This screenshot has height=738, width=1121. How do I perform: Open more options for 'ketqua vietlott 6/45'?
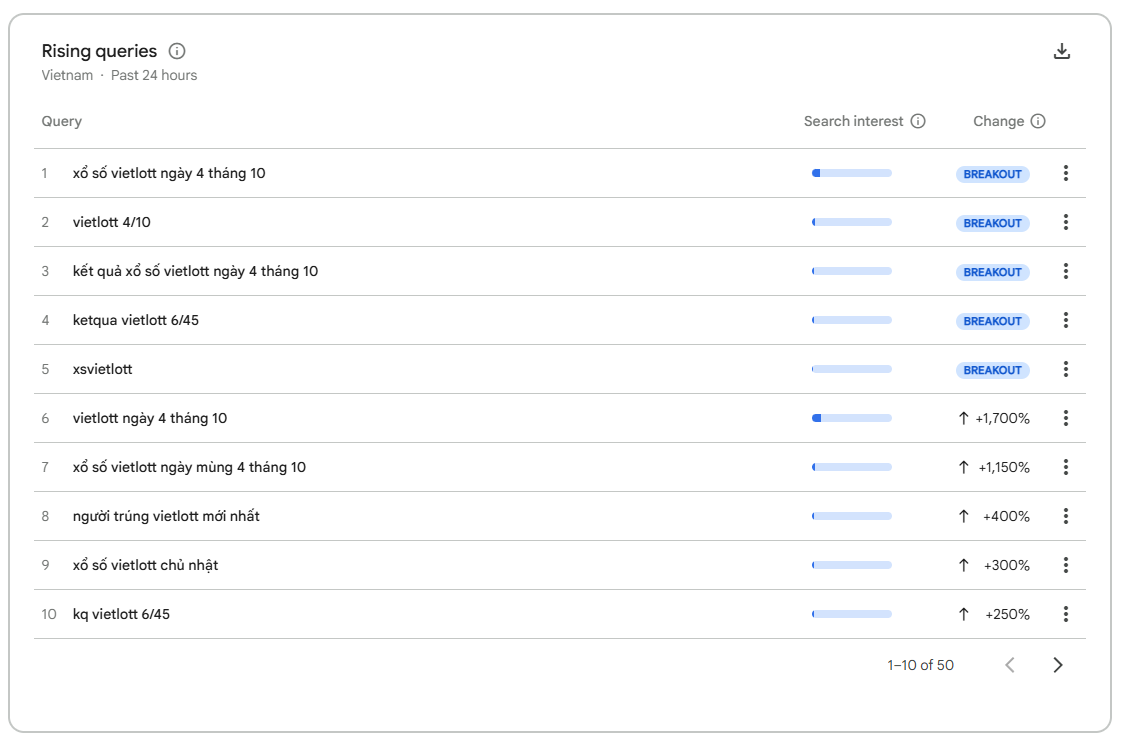1065,320
